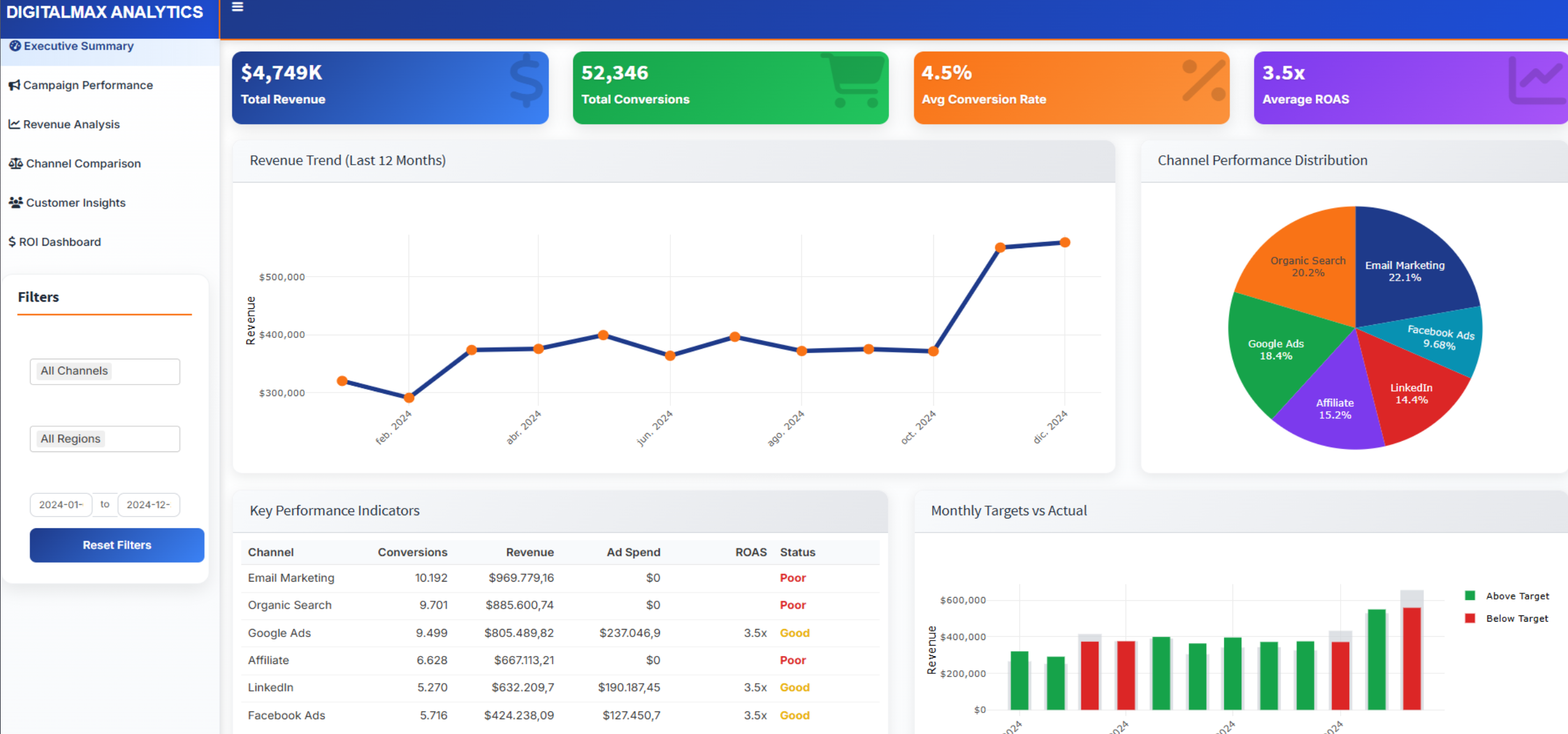Click the Reset Filters button
The width and height of the screenshot is (1568, 734).
[116, 545]
